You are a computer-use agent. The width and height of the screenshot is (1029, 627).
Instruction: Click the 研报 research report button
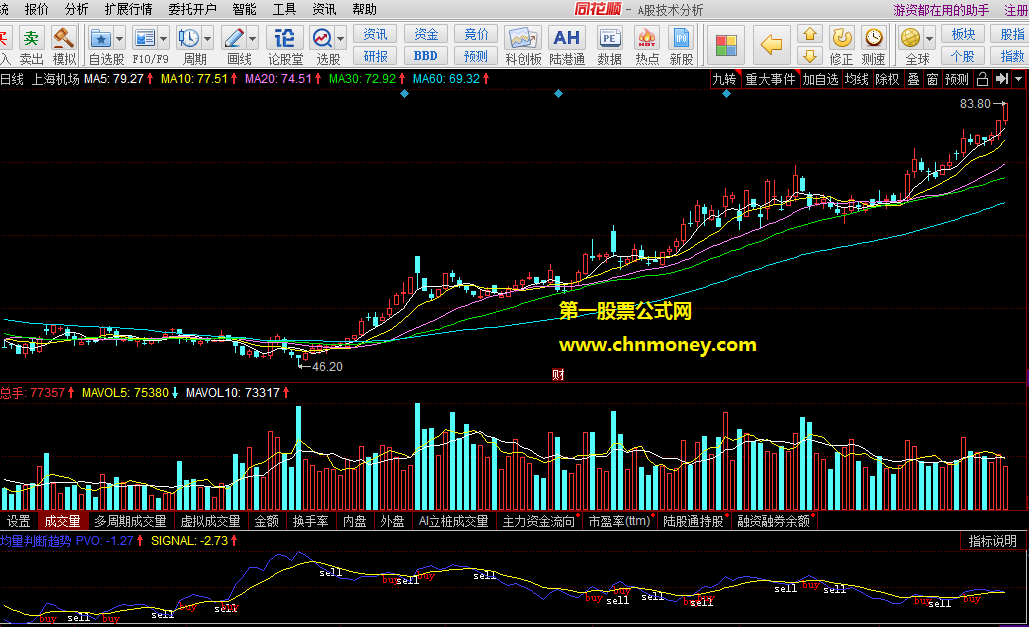click(x=375, y=56)
